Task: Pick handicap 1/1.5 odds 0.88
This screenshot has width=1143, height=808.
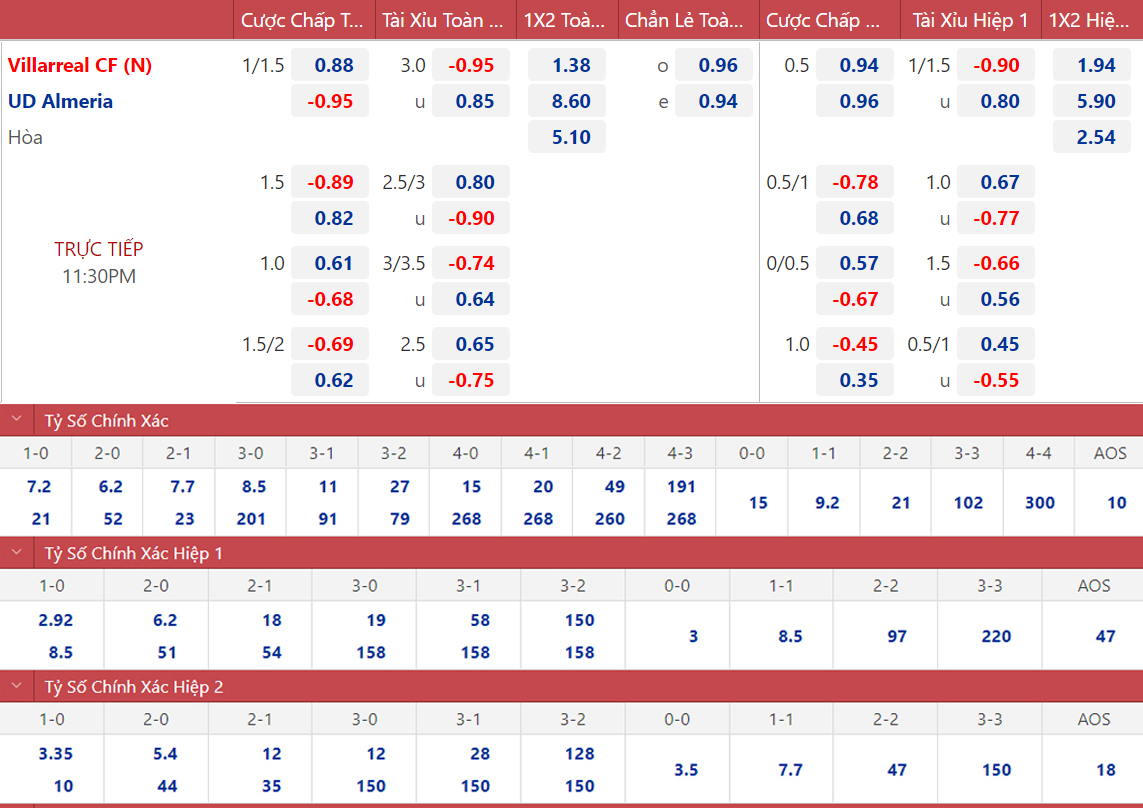Action: pyautogui.click(x=329, y=65)
